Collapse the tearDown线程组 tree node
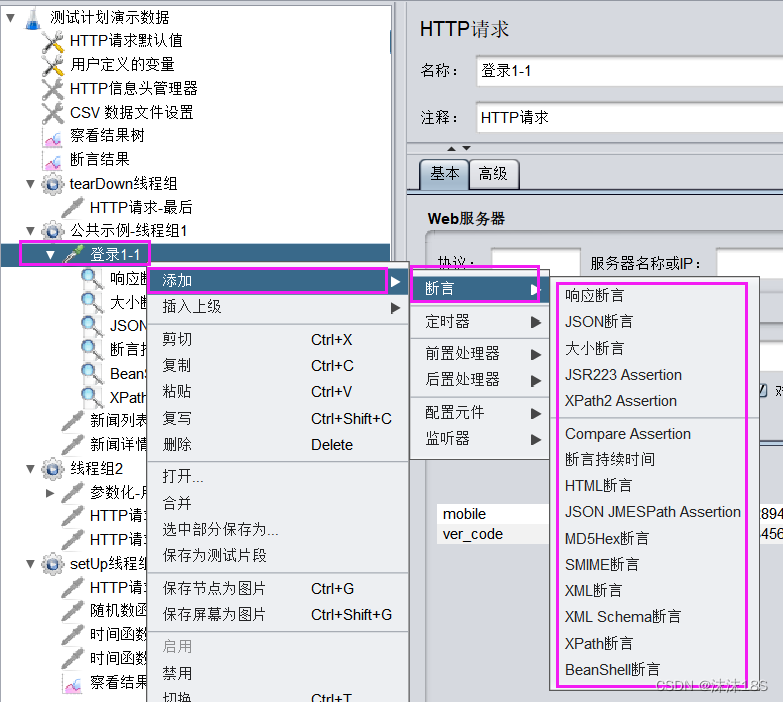Image resolution: width=783 pixels, height=702 pixels. click(x=30, y=184)
